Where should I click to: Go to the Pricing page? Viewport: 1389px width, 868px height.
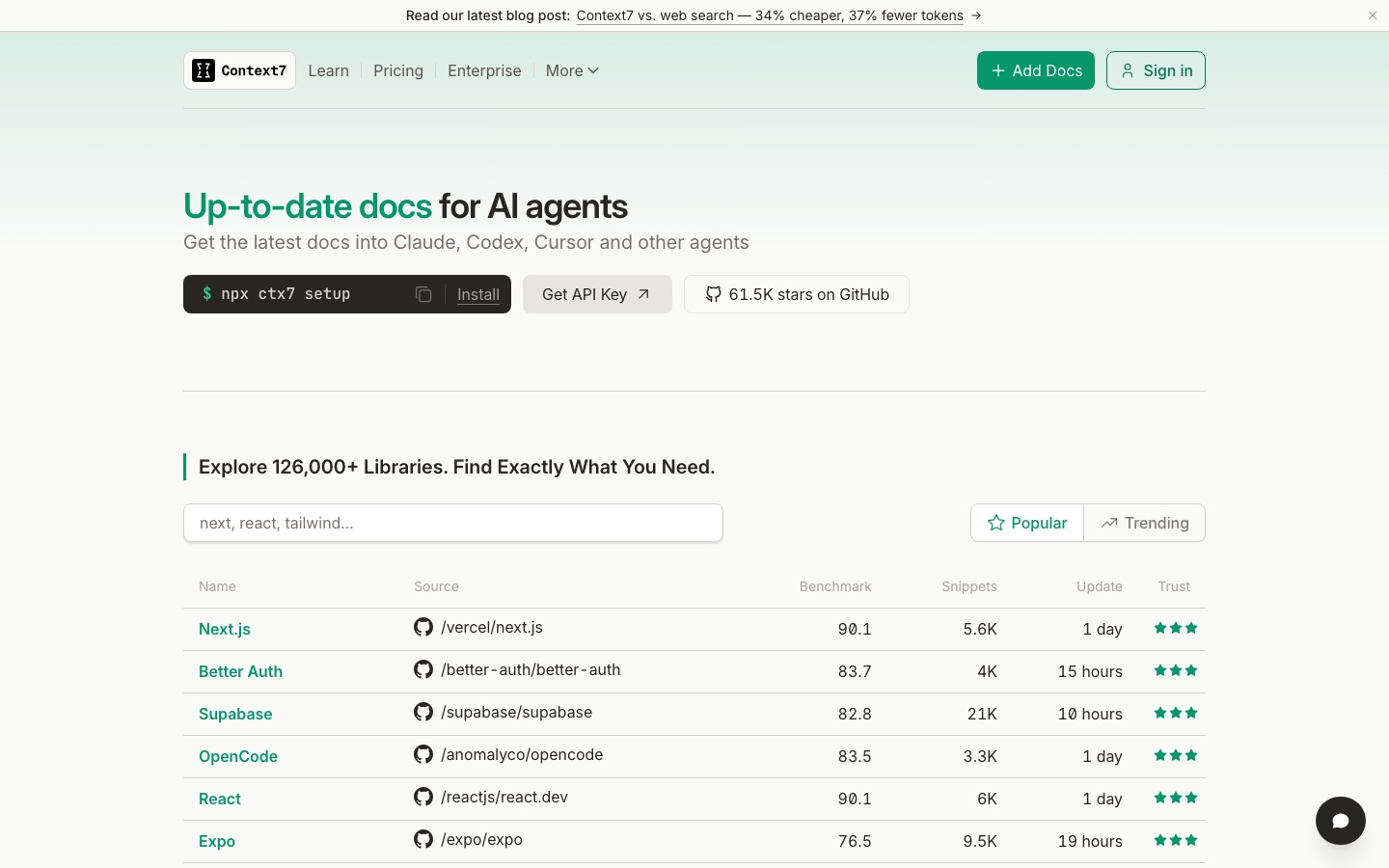[x=398, y=70]
